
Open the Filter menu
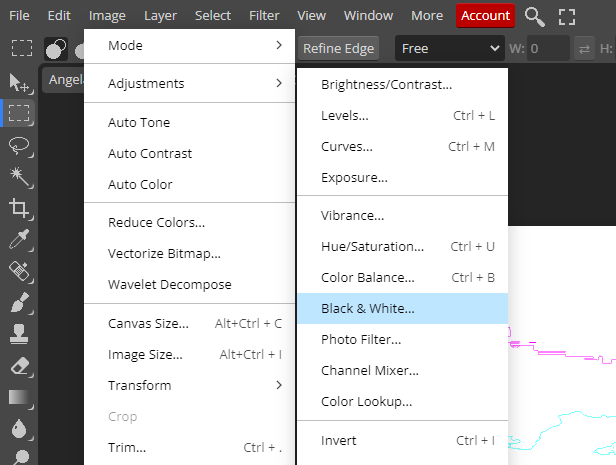click(x=264, y=16)
